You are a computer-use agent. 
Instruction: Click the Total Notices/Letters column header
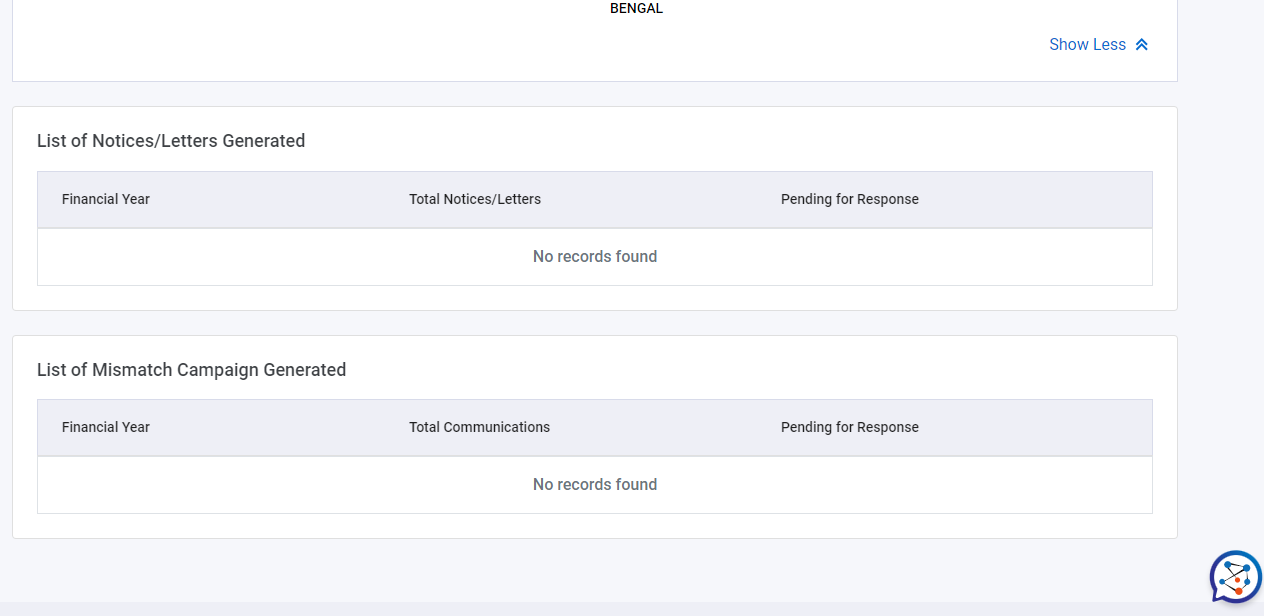point(475,199)
